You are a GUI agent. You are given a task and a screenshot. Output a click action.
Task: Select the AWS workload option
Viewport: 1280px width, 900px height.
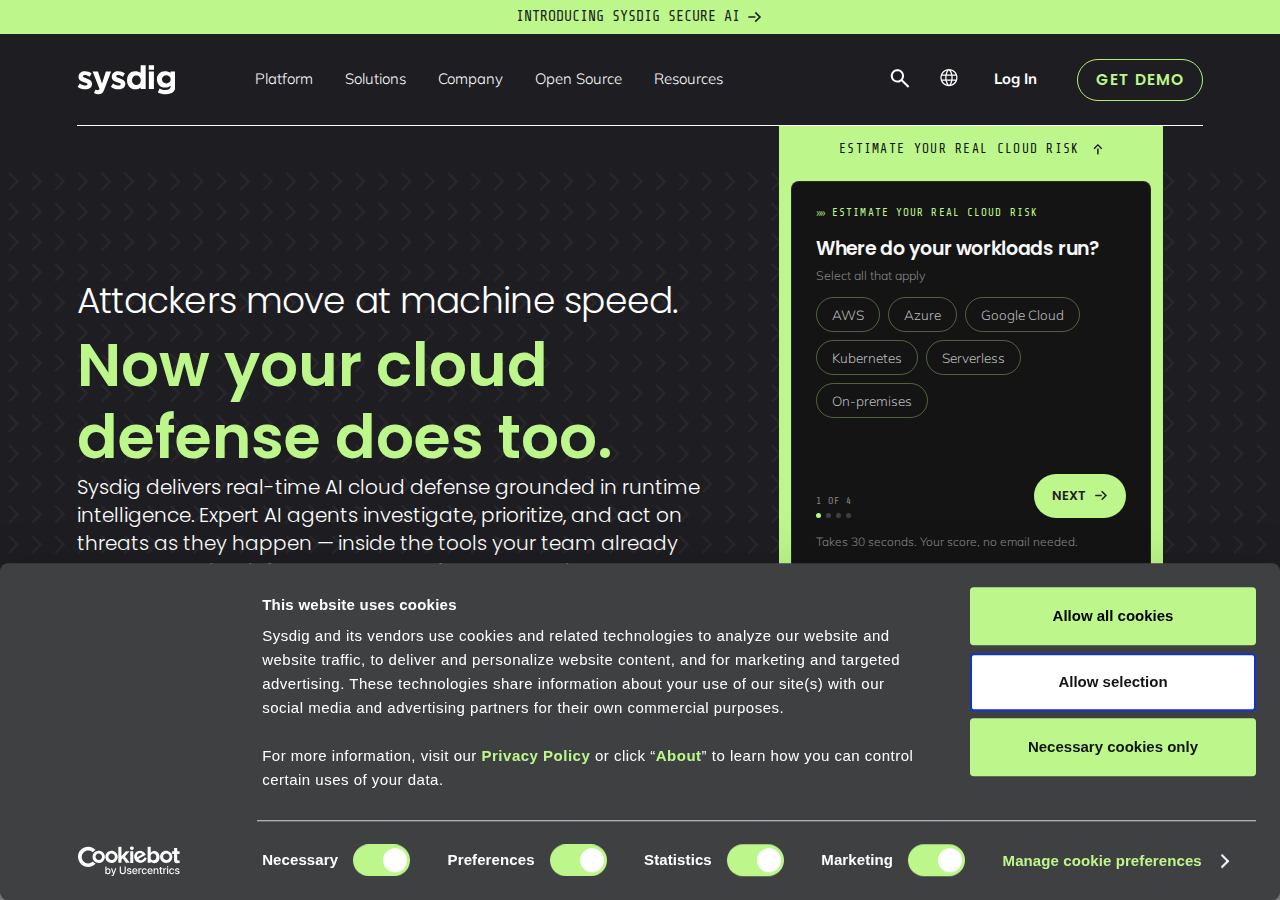coord(848,315)
